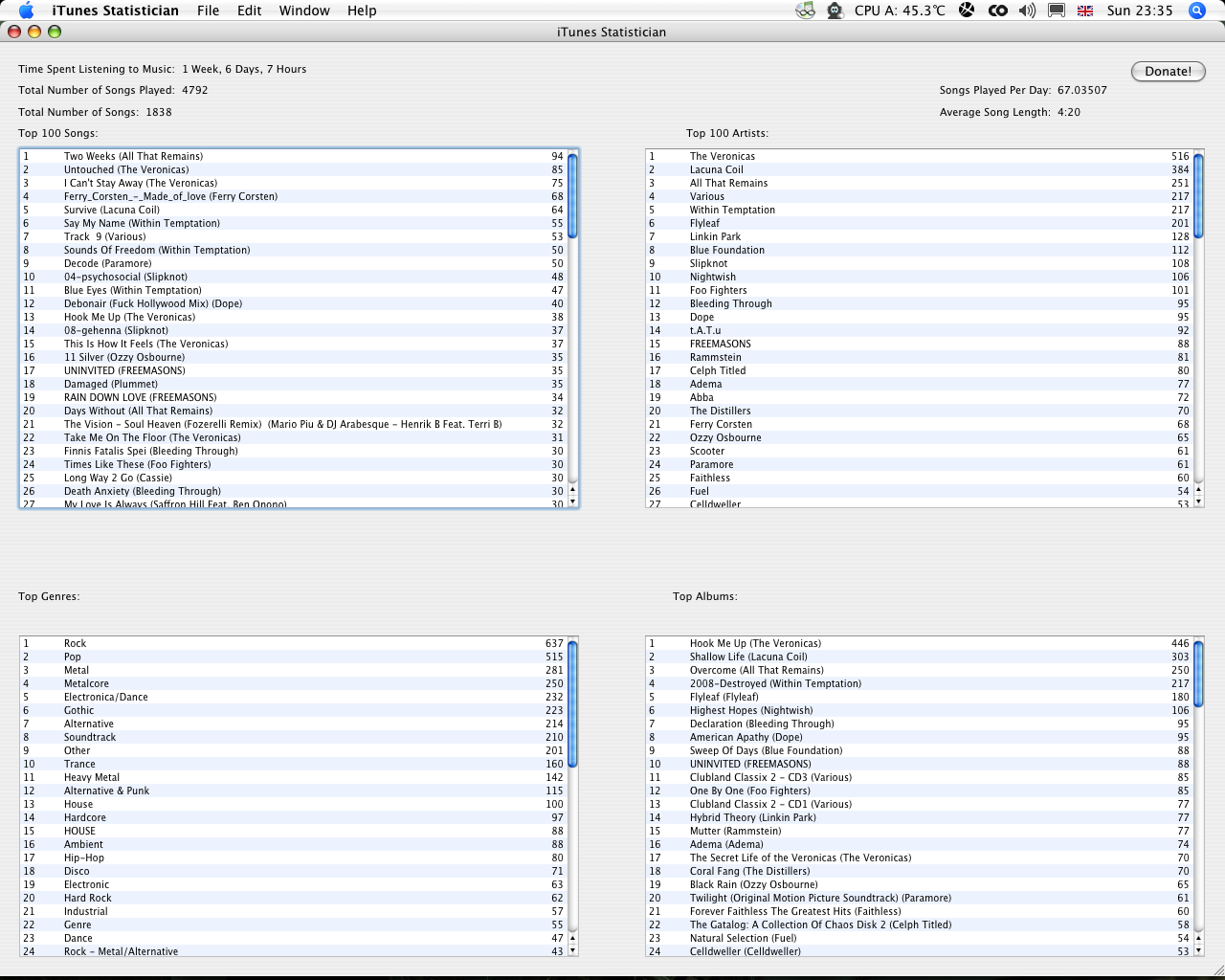Image resolution: width=1225 pixels, height=980 pixels.
Task: Open the volume control in menu bar
Action: click(x=1027, y=11)
